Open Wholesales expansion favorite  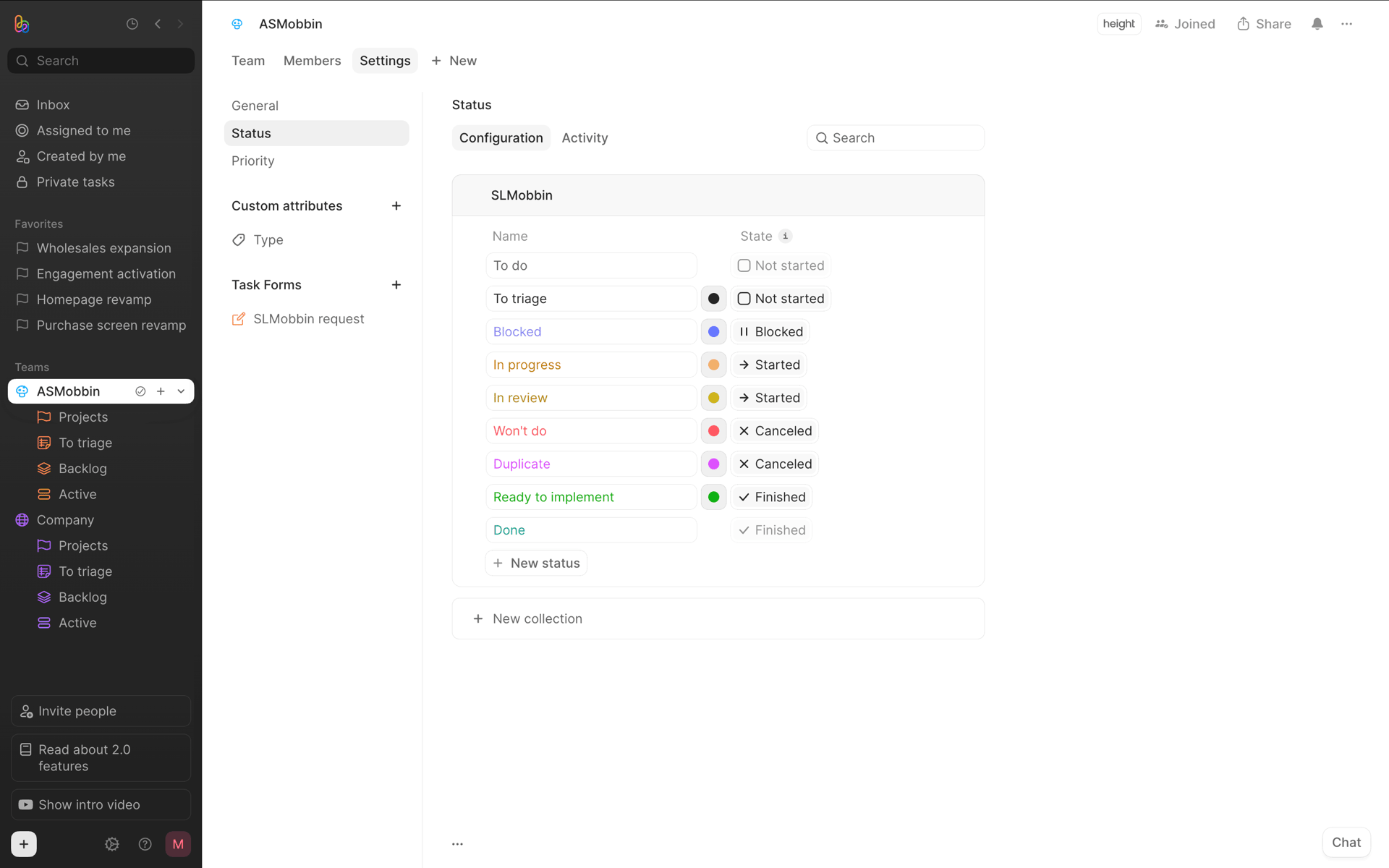[x=101, y=248]
